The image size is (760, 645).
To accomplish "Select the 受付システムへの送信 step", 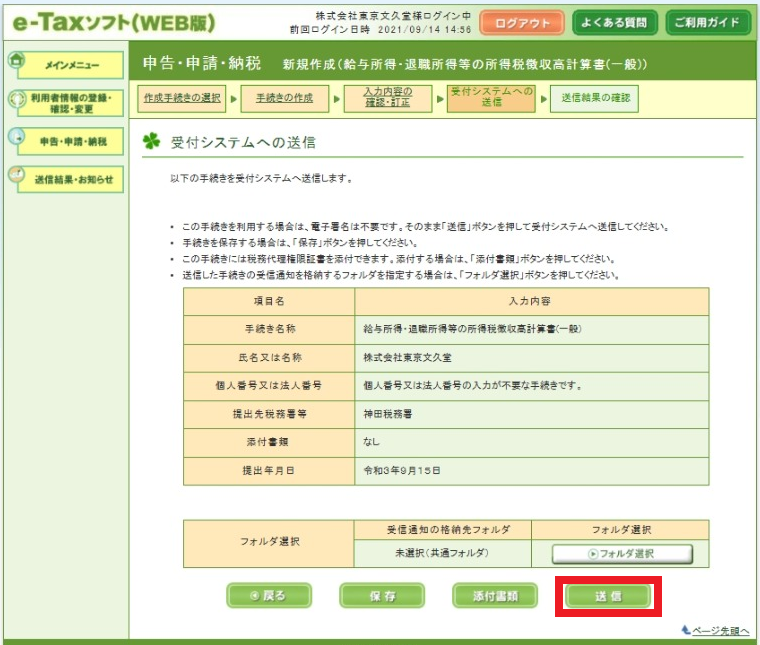I will click(x=490, y=98).
